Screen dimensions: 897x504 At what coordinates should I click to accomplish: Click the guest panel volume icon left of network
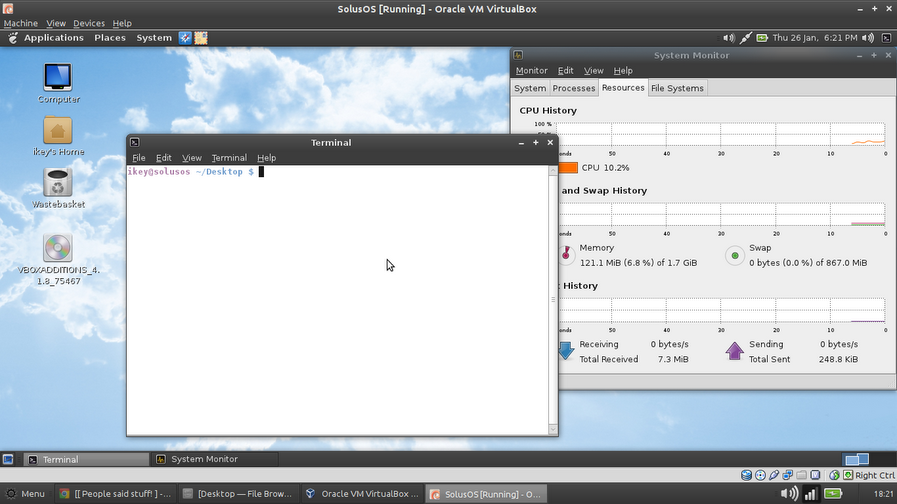tap(728, 38)
